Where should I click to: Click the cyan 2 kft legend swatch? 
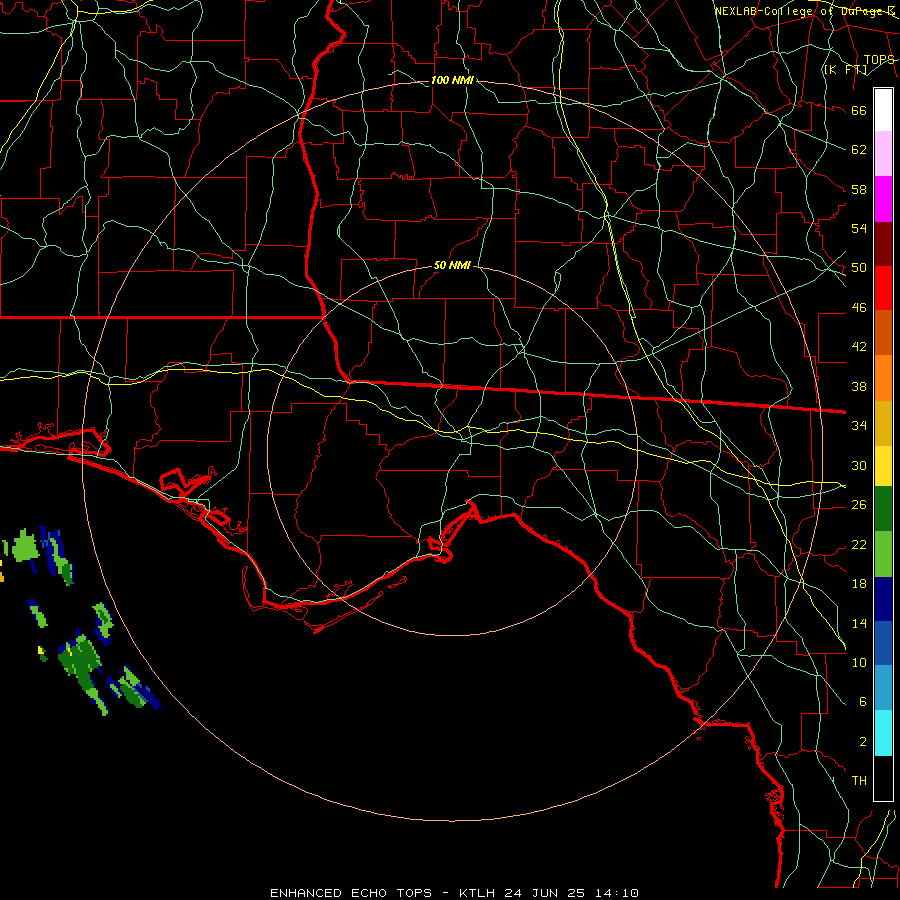point(883,733)
